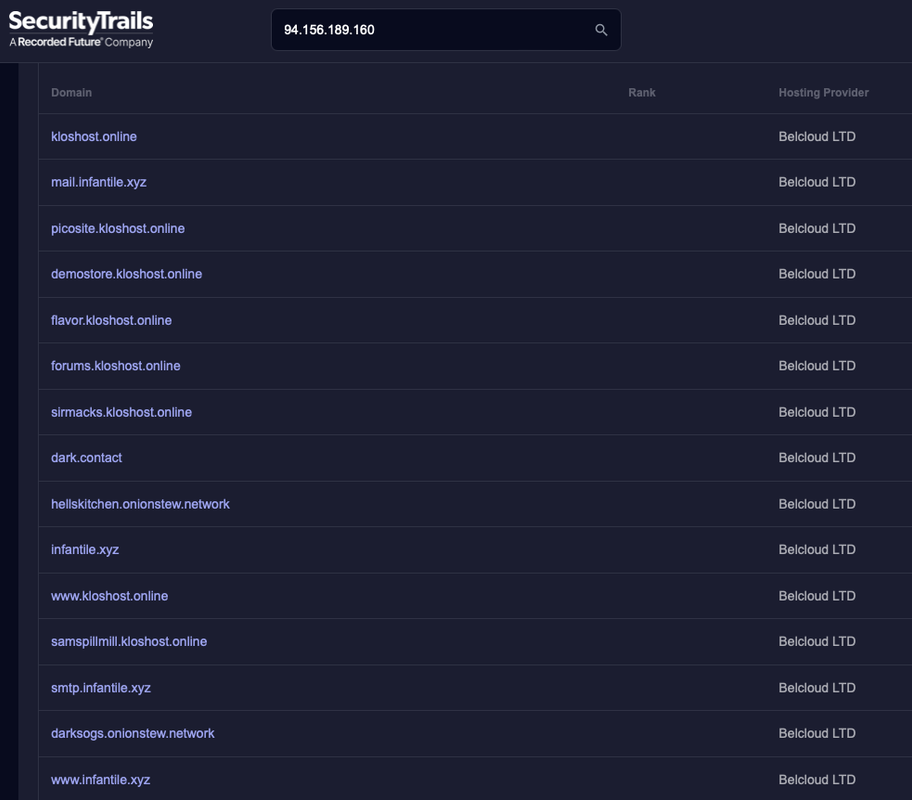This screenshot has width=912, height=800.
Task: Open the www.kloshost.online link
Action: click(109, 596)
